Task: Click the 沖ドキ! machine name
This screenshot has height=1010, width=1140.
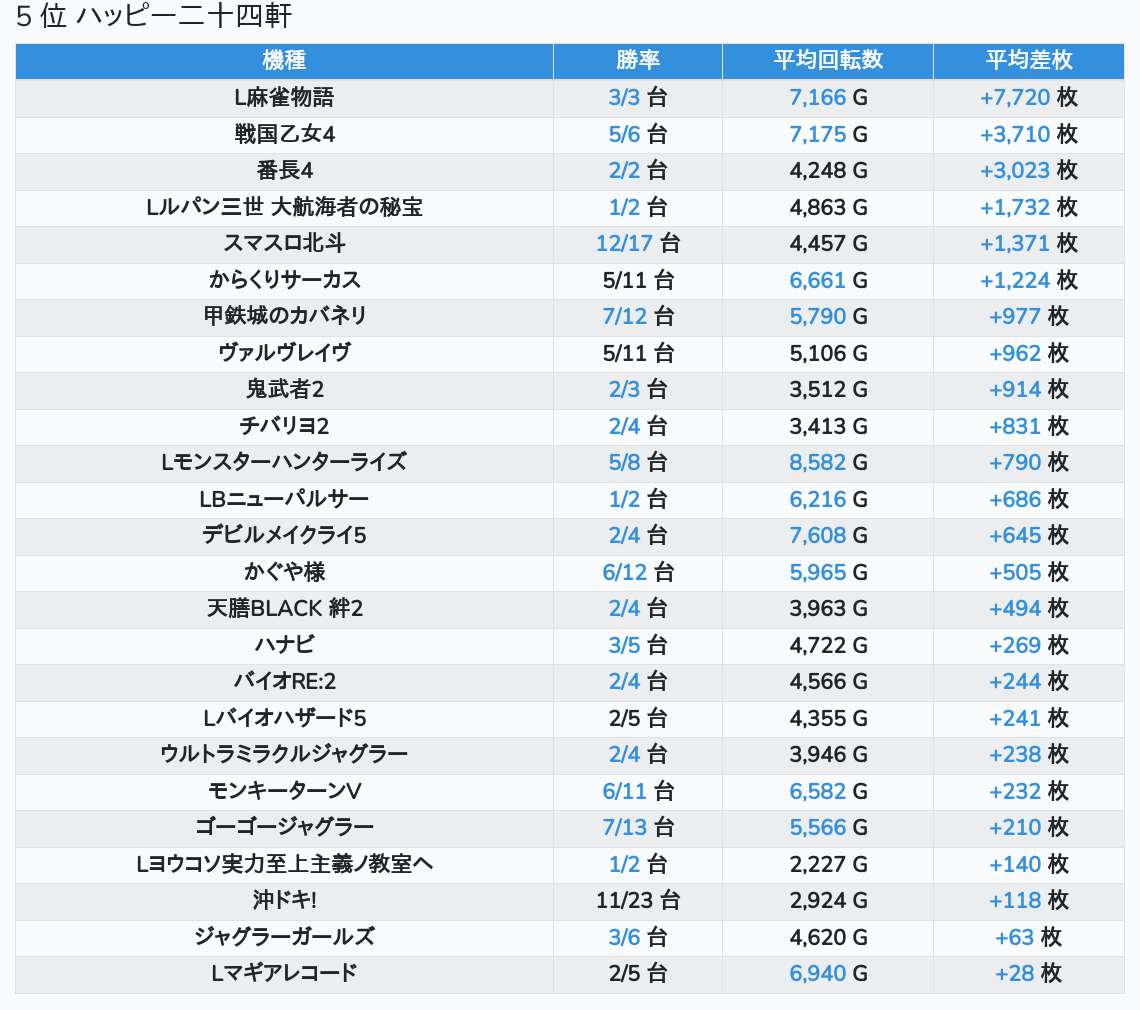Action: click(x=284, y=901)
